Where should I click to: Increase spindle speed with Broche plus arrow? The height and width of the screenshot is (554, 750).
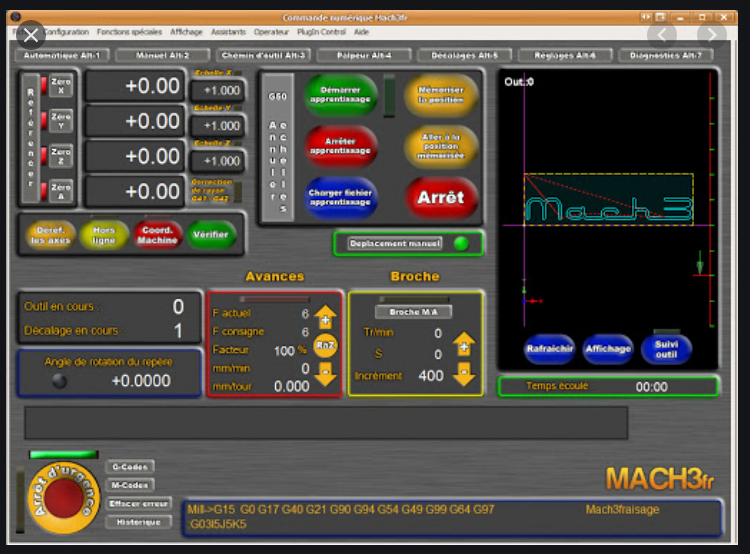[x=463, y=345]
